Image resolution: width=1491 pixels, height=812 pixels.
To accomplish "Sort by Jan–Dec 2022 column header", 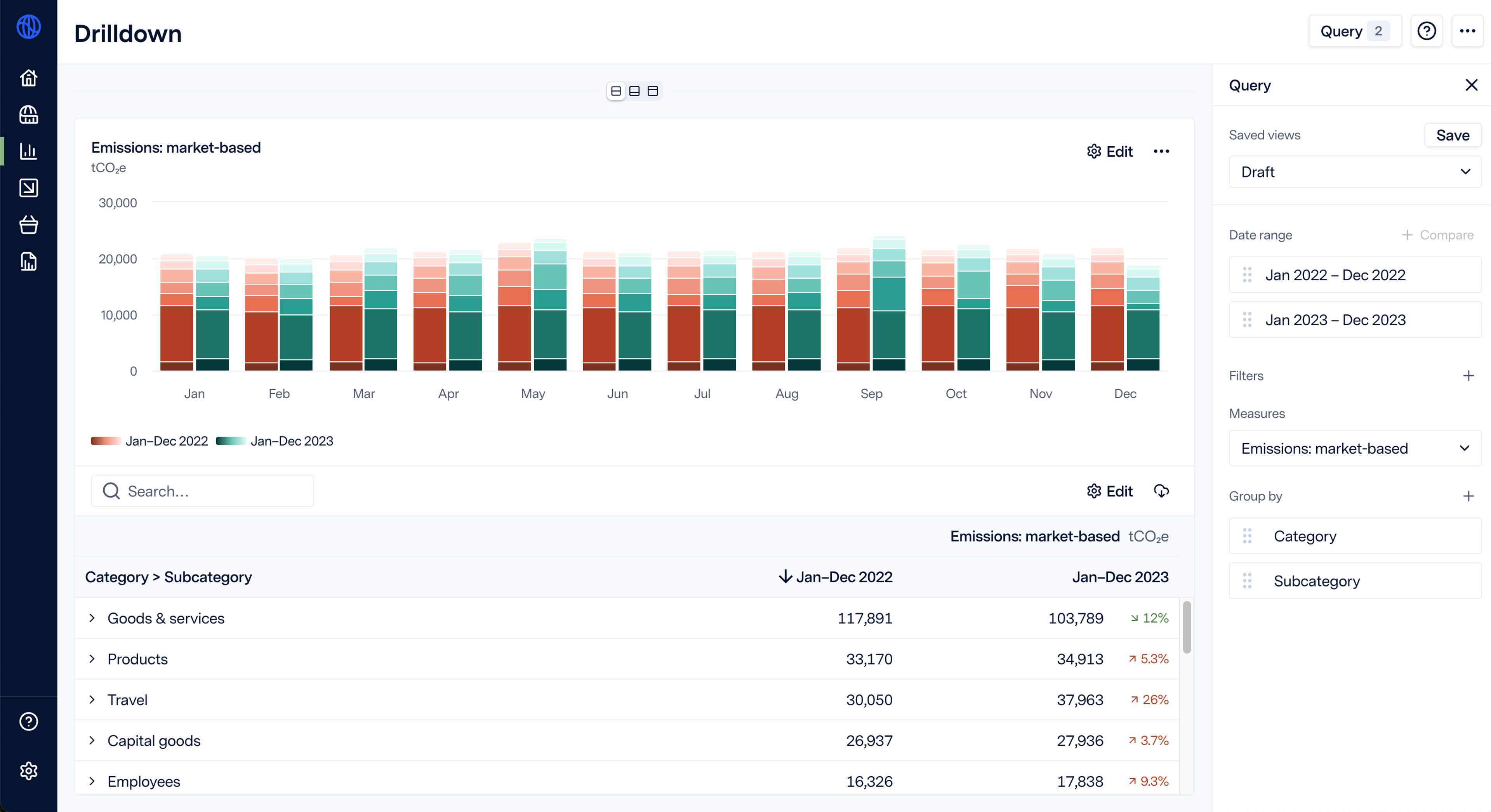I will [835, 577].
